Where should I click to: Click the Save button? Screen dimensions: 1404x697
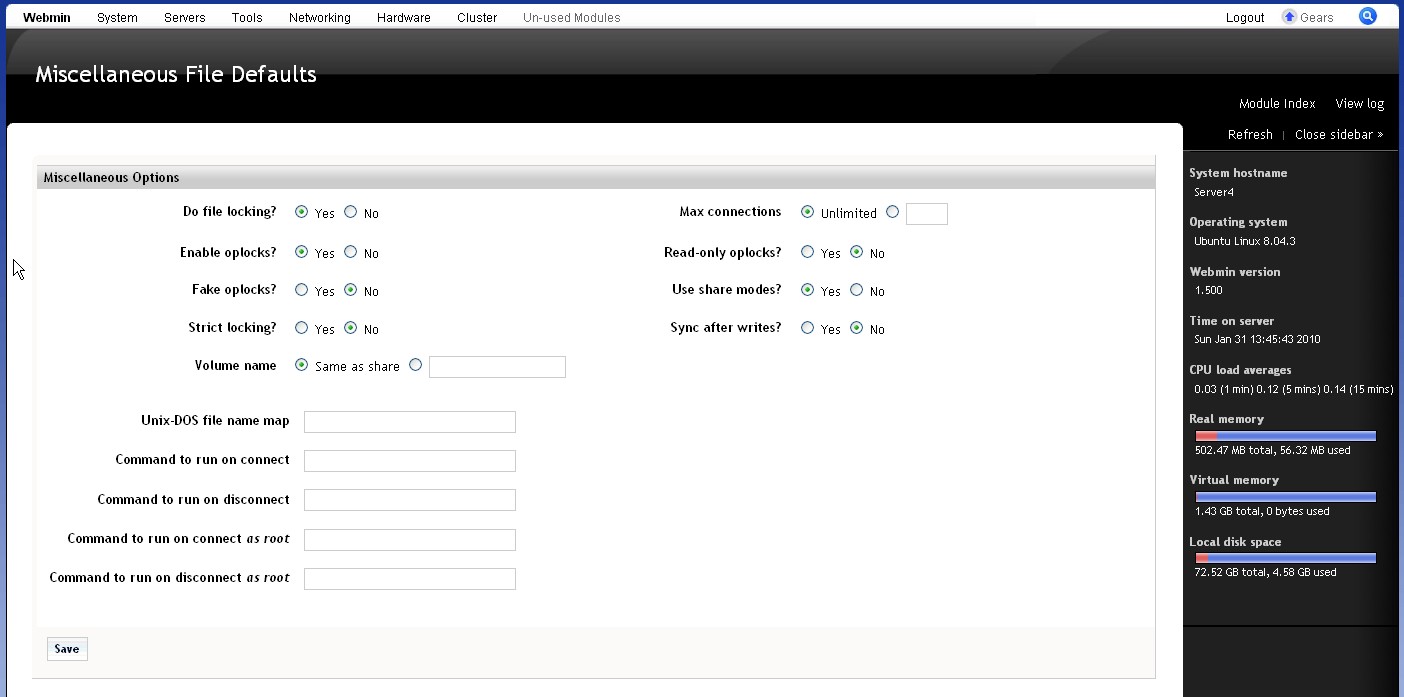67,649
